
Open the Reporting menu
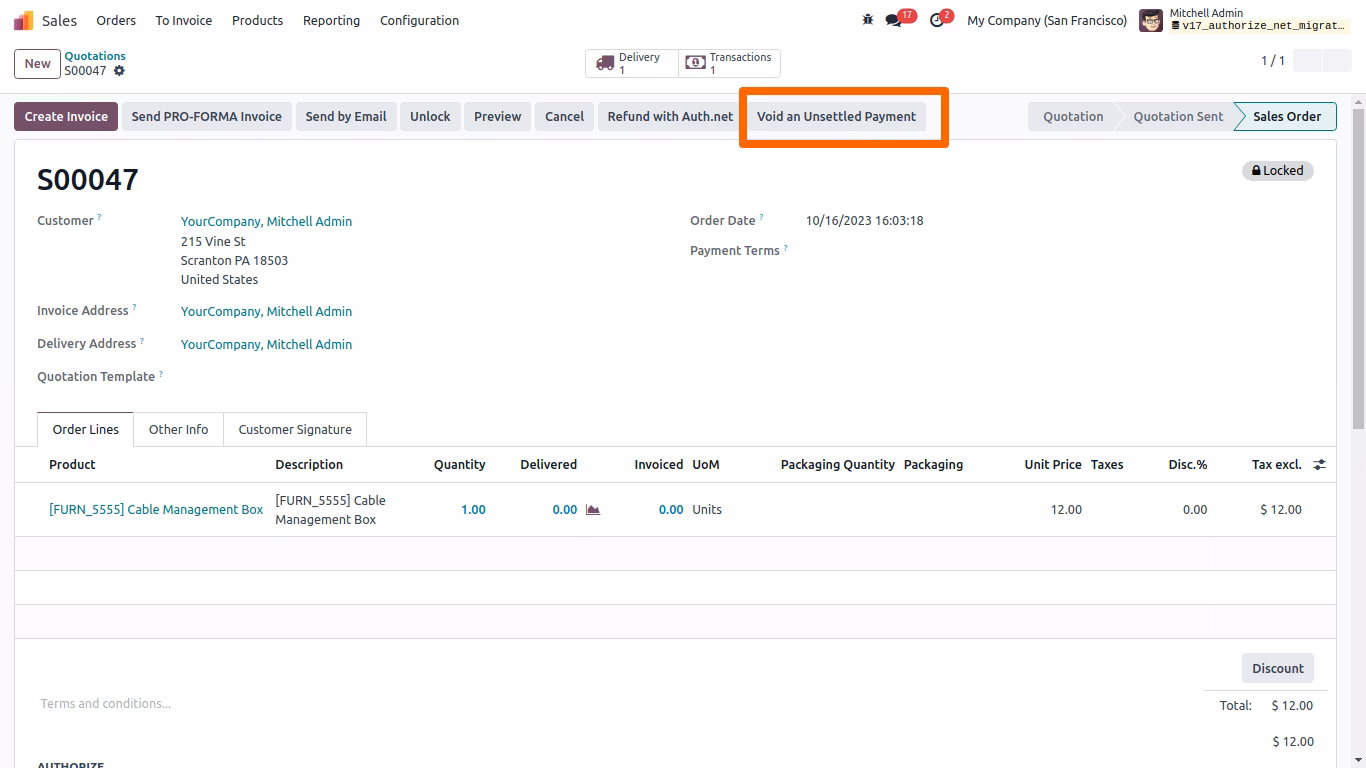[x=331, y=20]
